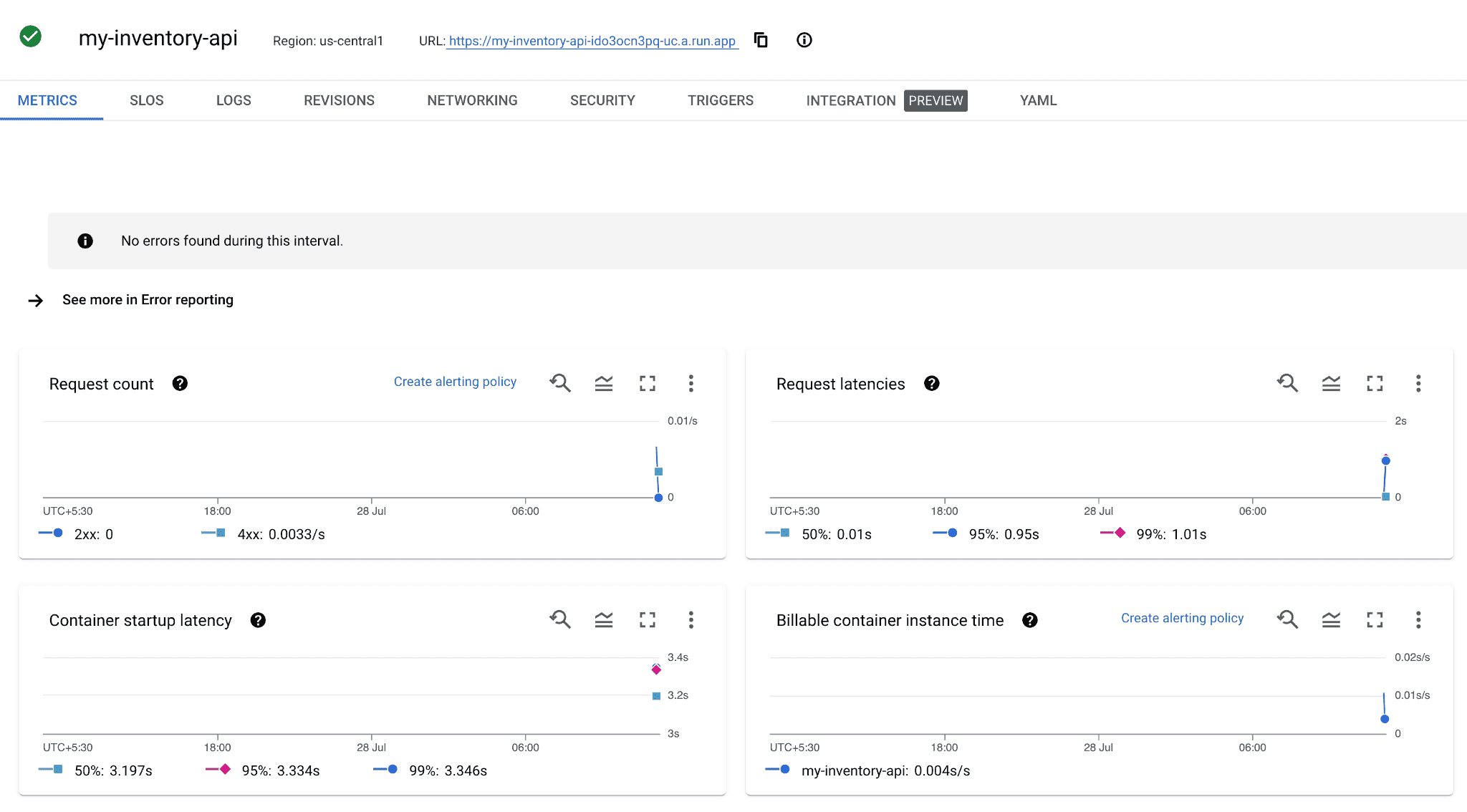Open fullscreen view of Request count chart
This screenshot has height=812, width=1467.
[647, 383]
